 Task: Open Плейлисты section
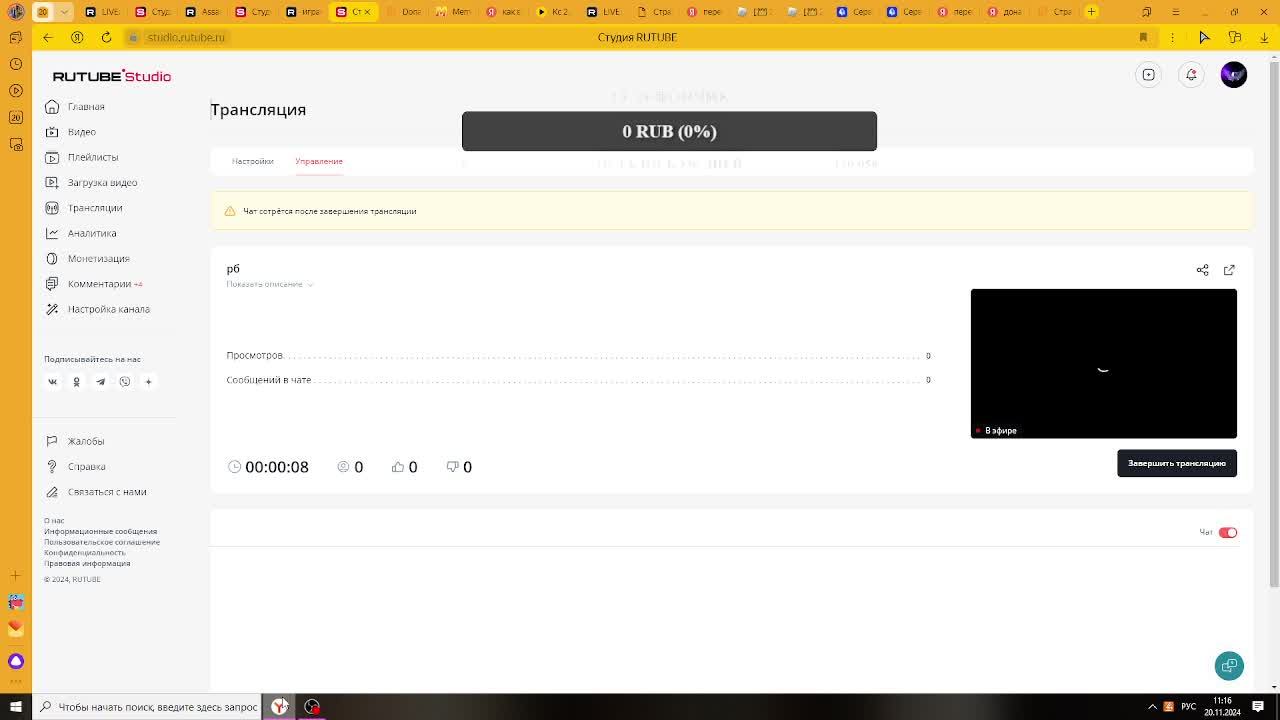pos(81,157)
